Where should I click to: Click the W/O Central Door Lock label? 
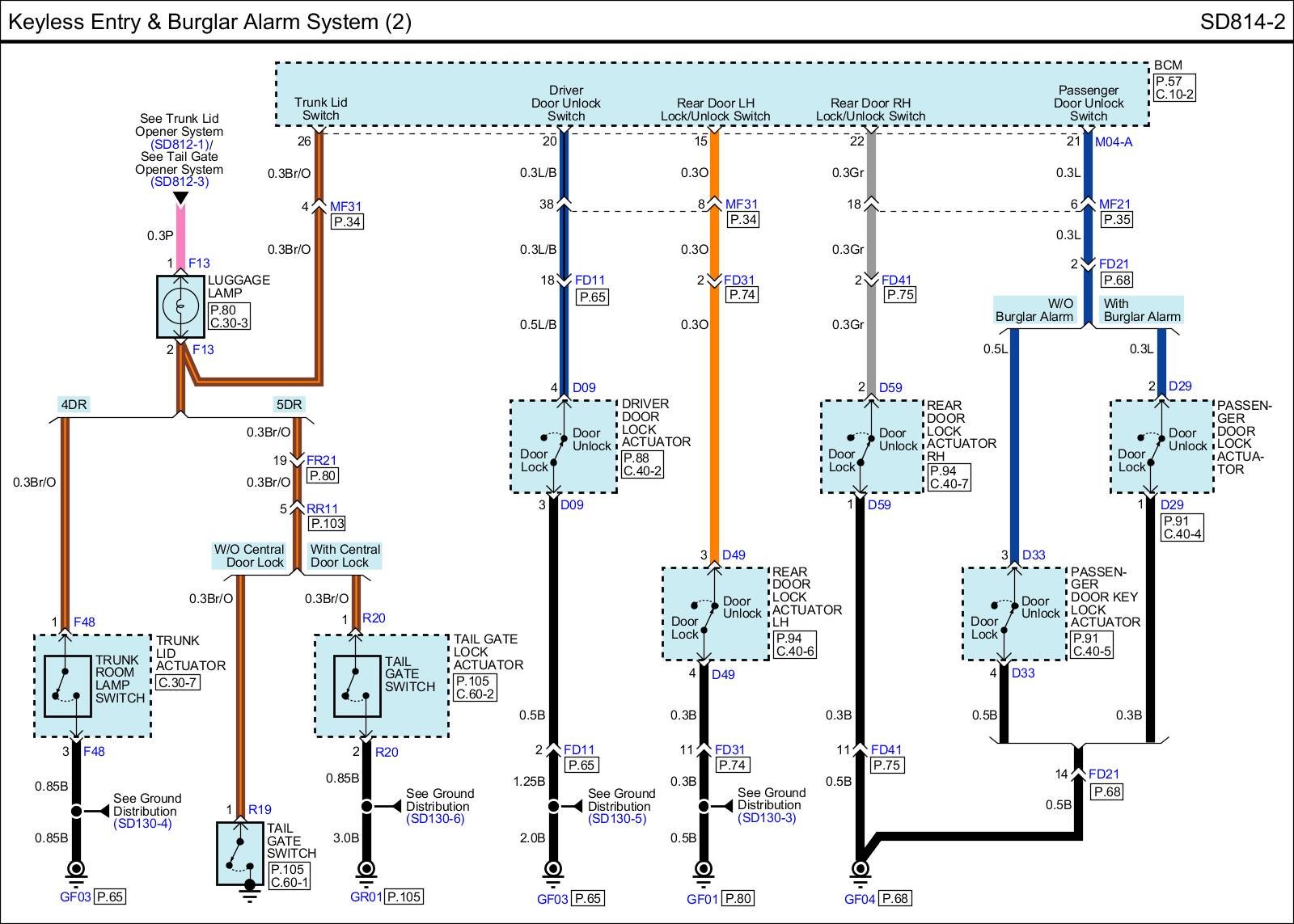pos(249,556)
